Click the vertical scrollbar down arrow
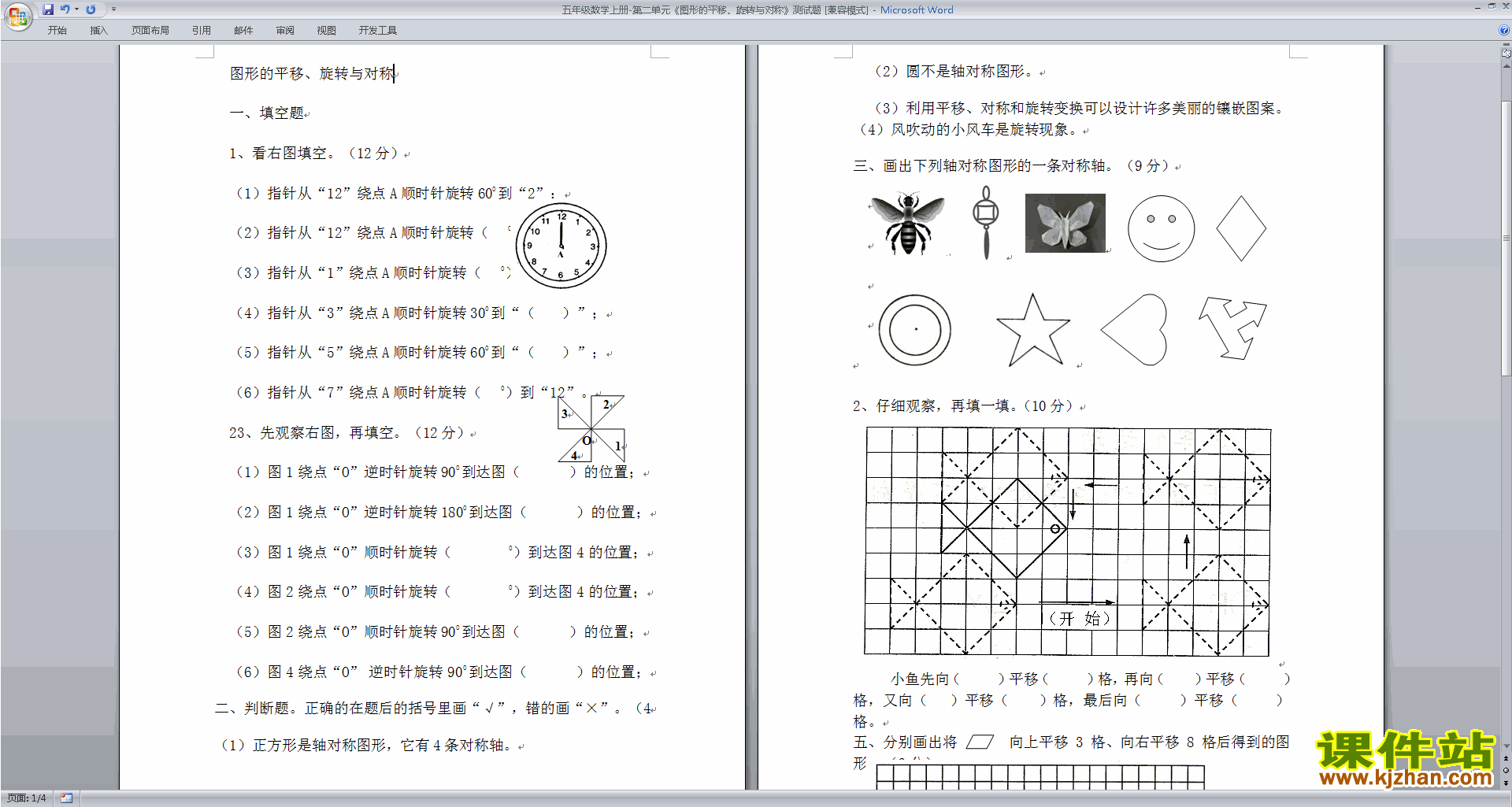Image resolution: width=1512 pixels, height=807 pixels. click(x=1506, y=746)
